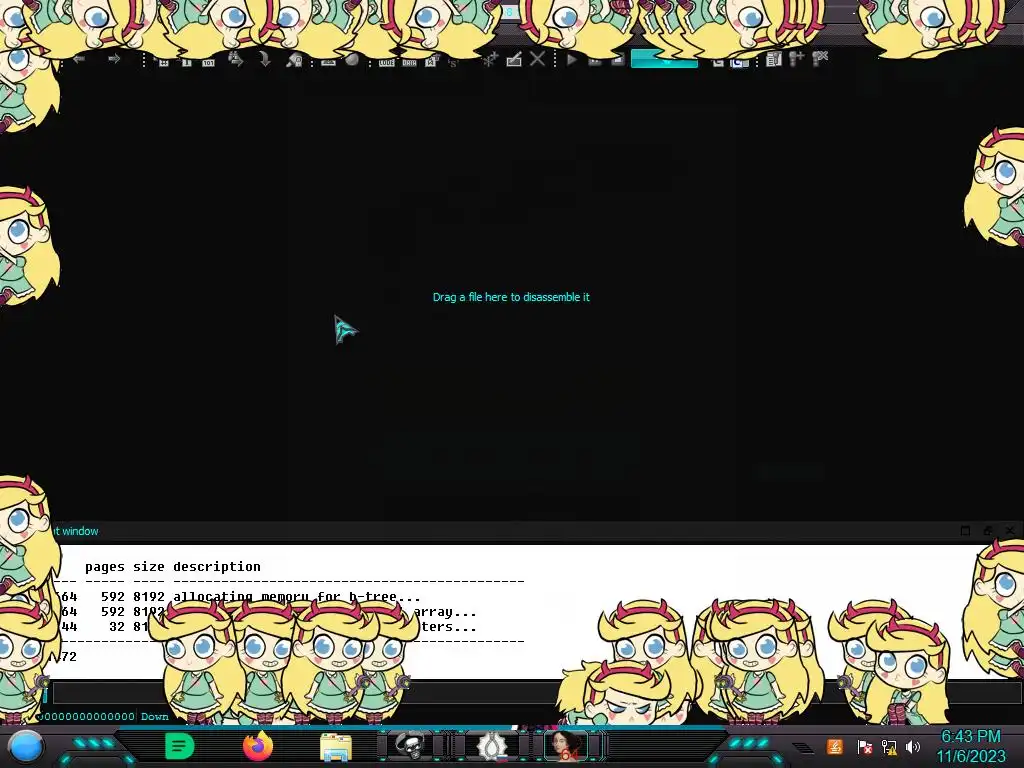
Task: Click the skull icon on taskbar
Action: tap(410, 746)
